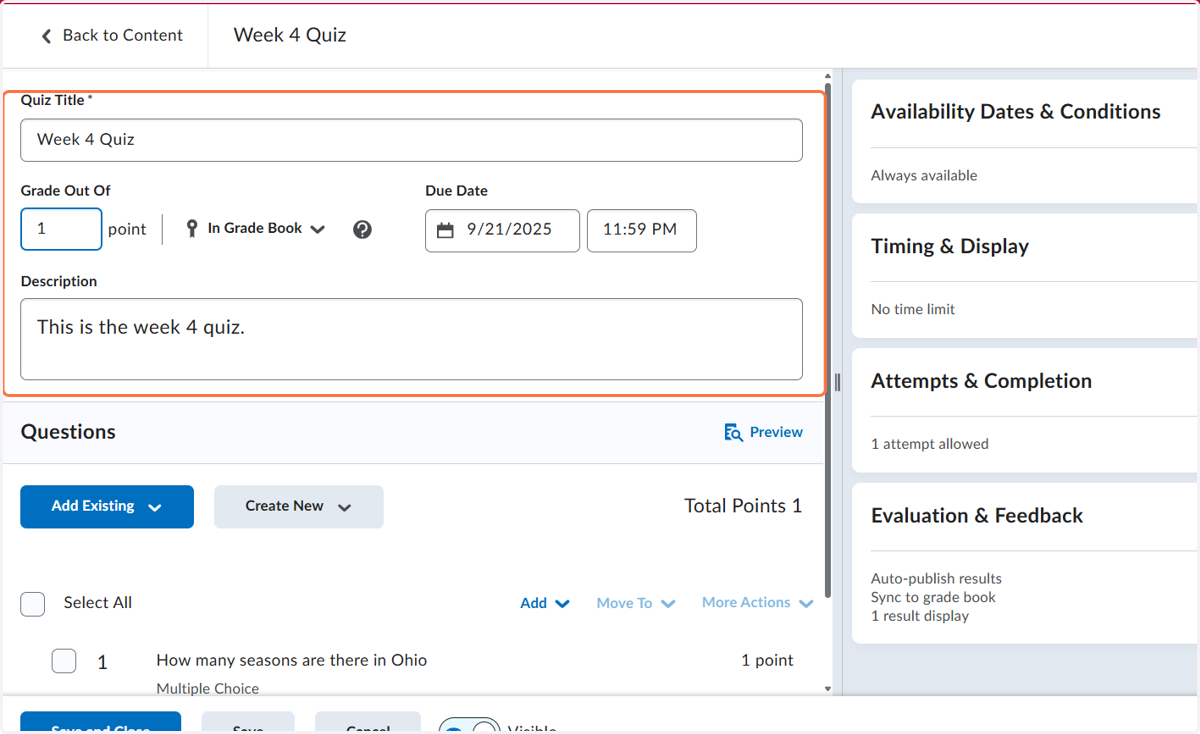
Task: Expand the More Actions menu
Action: coord(757,603)
